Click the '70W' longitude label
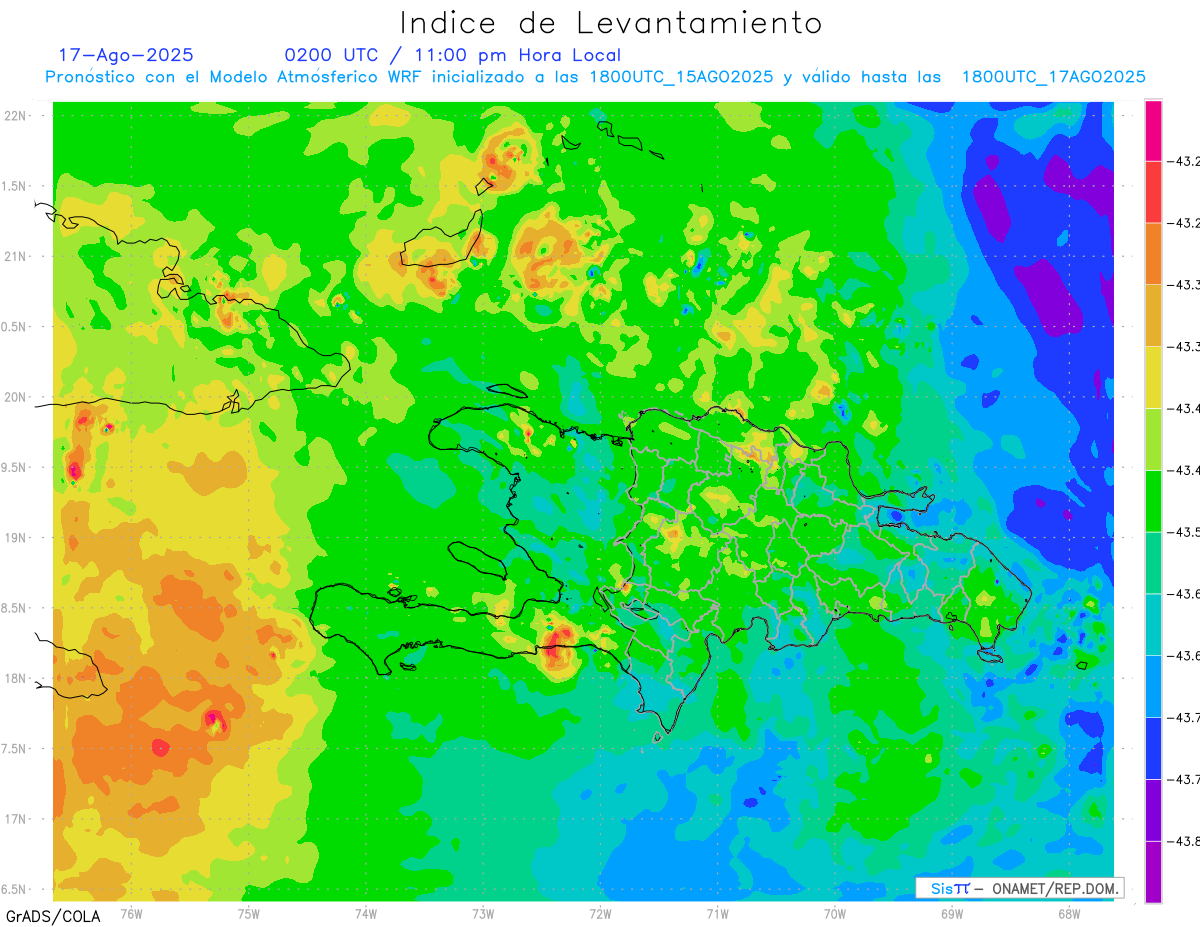 [x=835, y=914]
